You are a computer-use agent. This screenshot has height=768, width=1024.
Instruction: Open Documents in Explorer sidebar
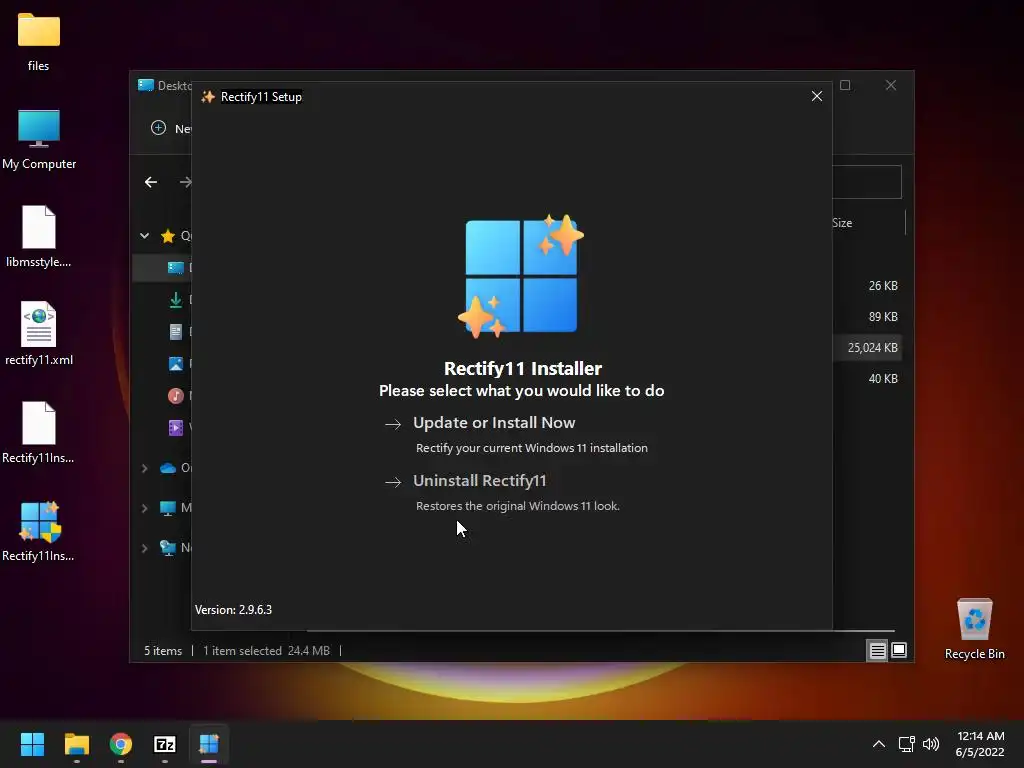coord(176,332)
